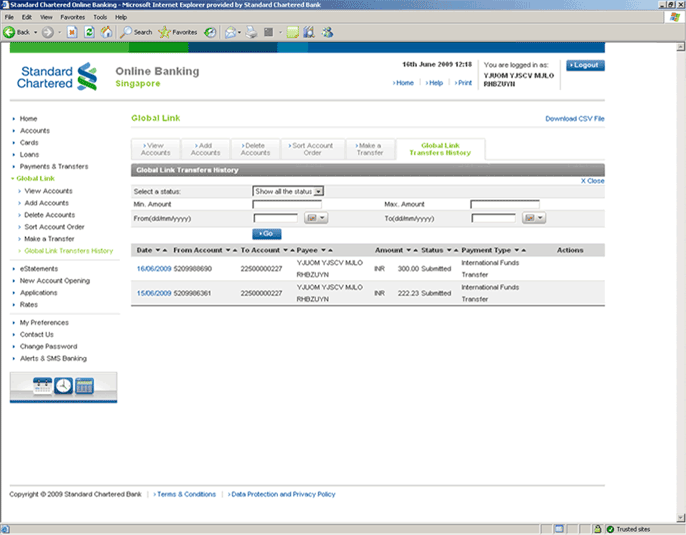Viewport: 686px width, 535px height.
Task: Click the green Discuss toolbar icon
Action: click(x=292, y=32)
